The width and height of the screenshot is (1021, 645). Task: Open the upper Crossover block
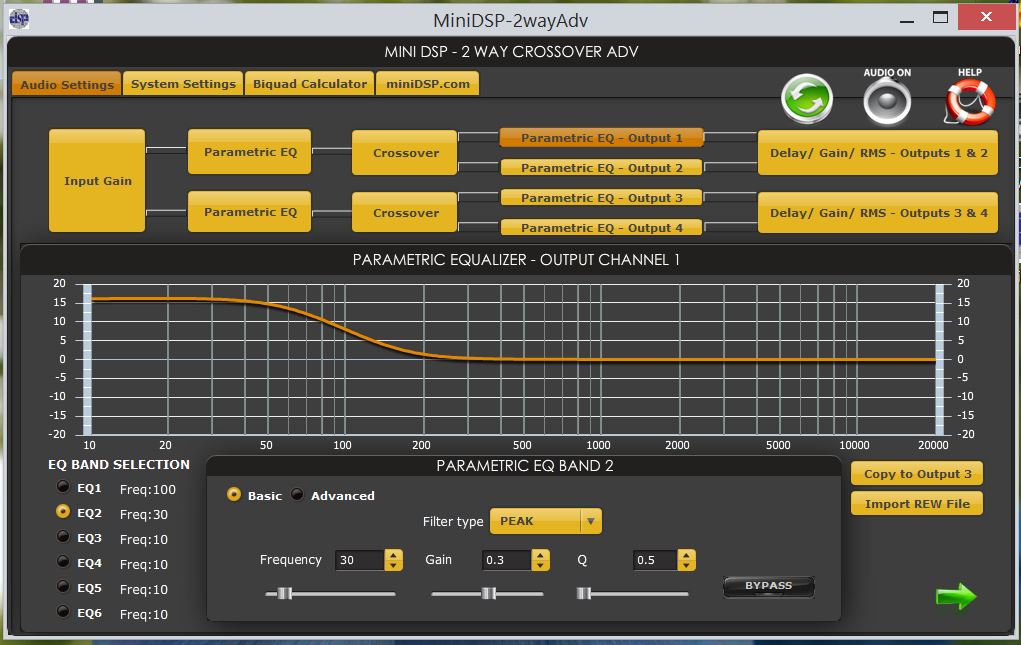(x=405, y=153)
